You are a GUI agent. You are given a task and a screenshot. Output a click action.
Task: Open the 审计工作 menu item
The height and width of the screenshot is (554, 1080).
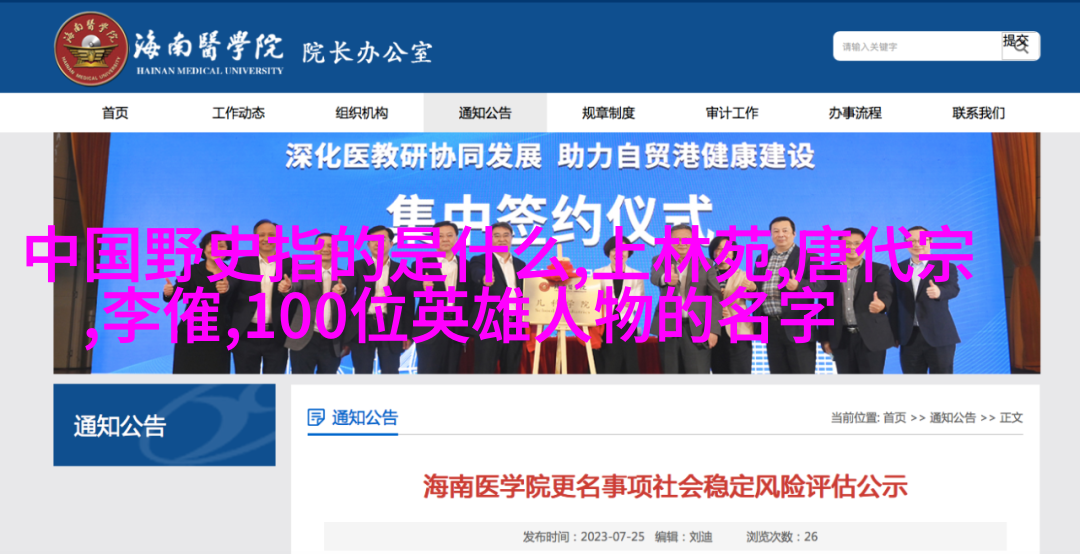click(x=731, y=113)
